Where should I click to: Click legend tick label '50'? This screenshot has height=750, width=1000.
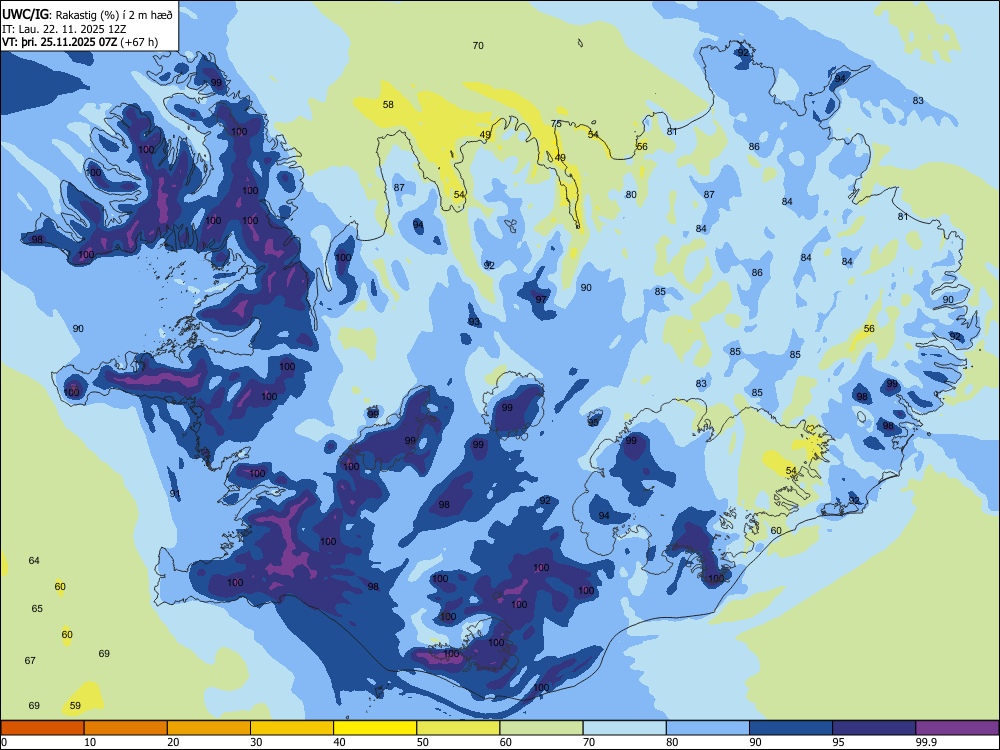click(423, 742)
